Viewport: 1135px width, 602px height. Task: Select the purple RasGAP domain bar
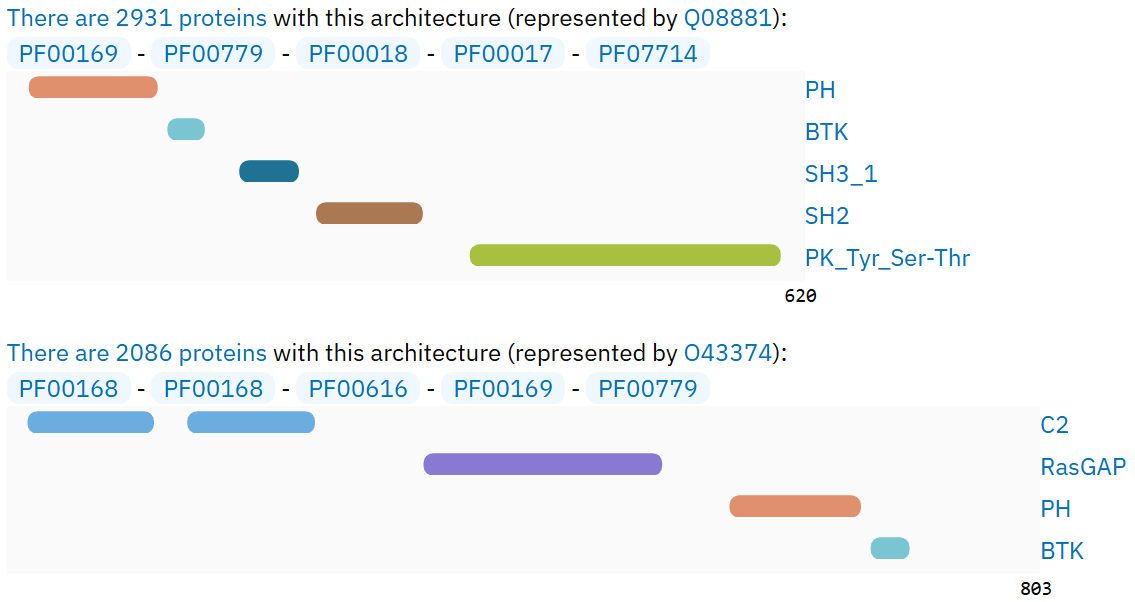point(543,465)
